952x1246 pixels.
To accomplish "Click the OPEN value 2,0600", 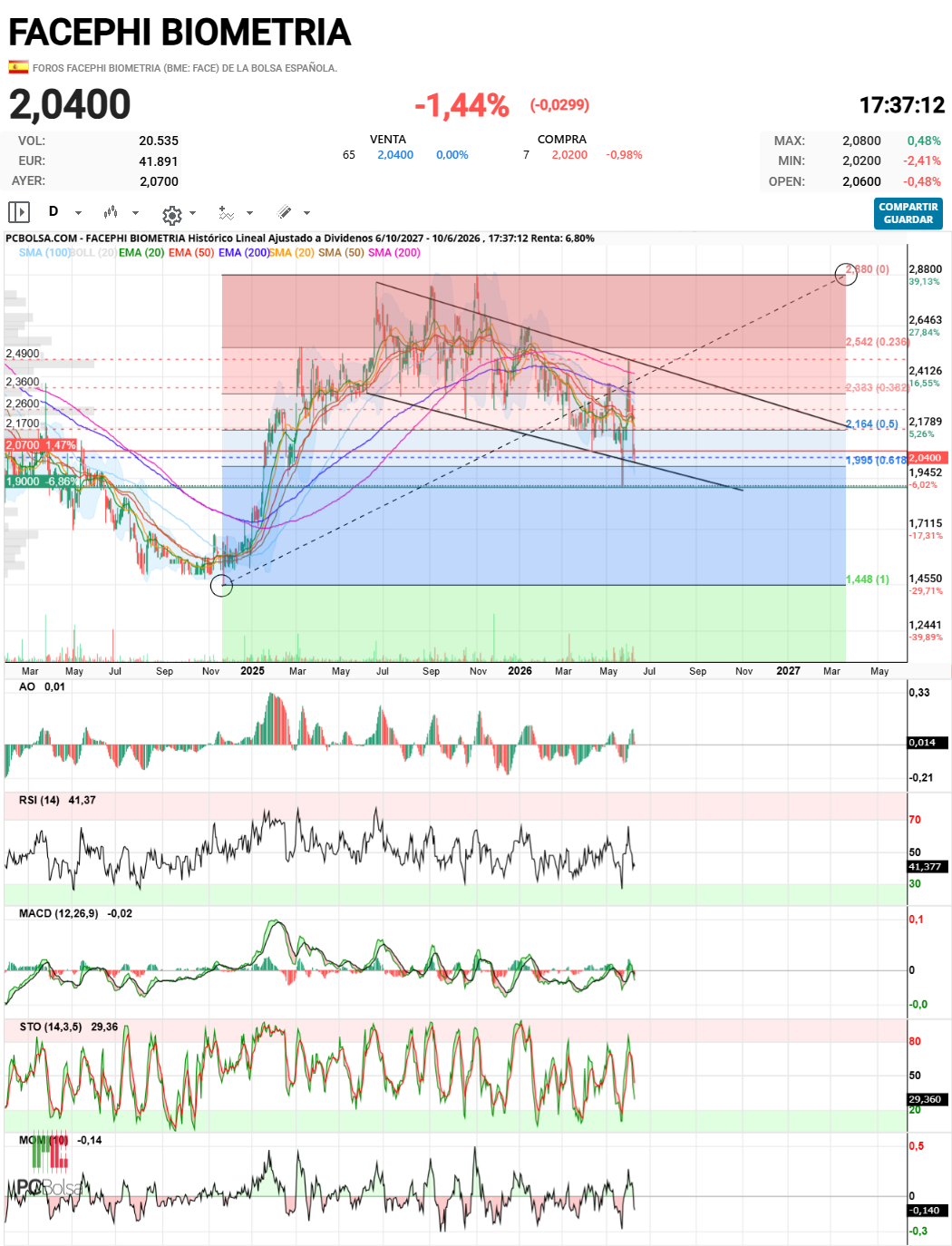I will click(x=861, y=181).
